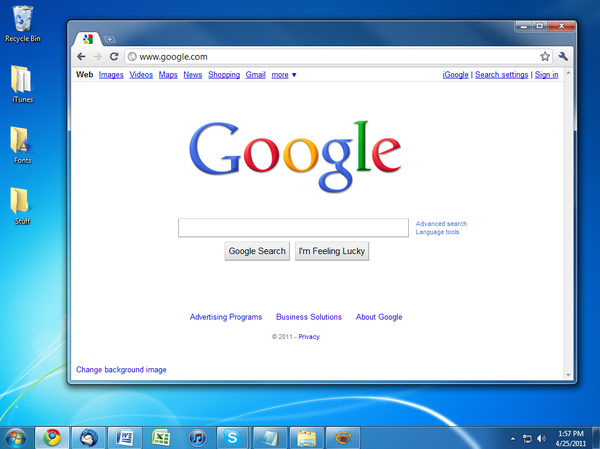Click the Show desktop strip at taskbar end

click(x=596, y=438)
